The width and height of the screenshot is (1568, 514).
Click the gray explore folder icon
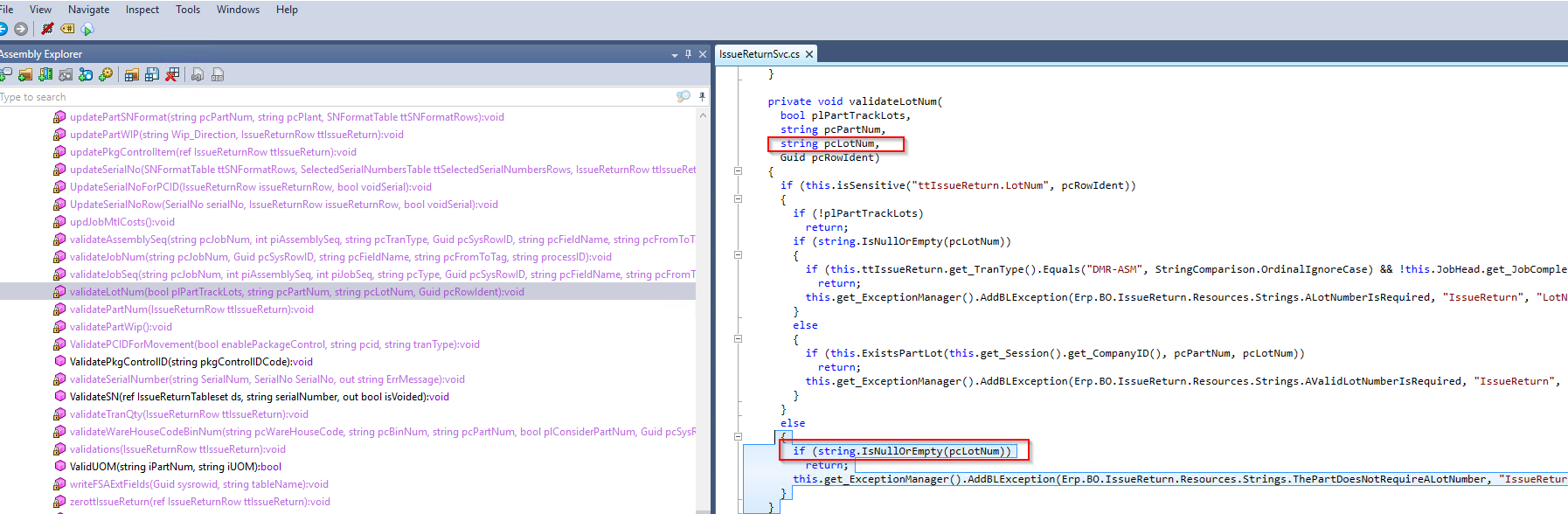(66, 74)
